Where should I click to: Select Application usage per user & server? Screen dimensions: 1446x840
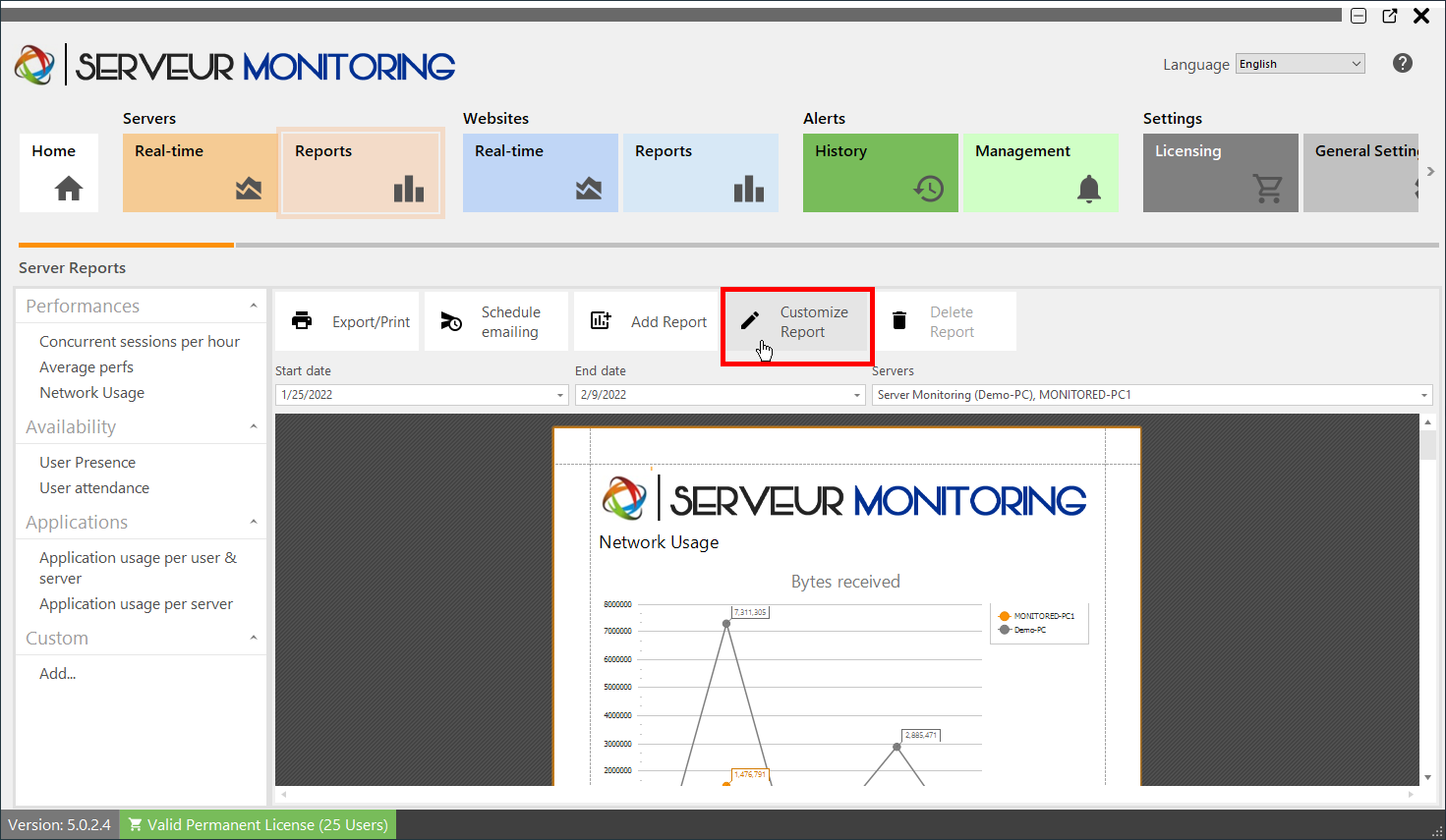click(x=138, y=568)
